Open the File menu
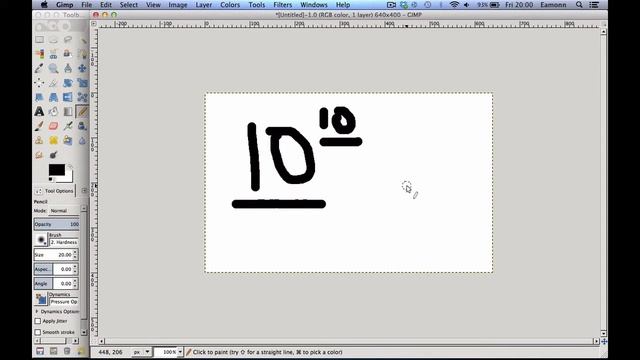Screen dimensions: 640x360 pos(87,5)
